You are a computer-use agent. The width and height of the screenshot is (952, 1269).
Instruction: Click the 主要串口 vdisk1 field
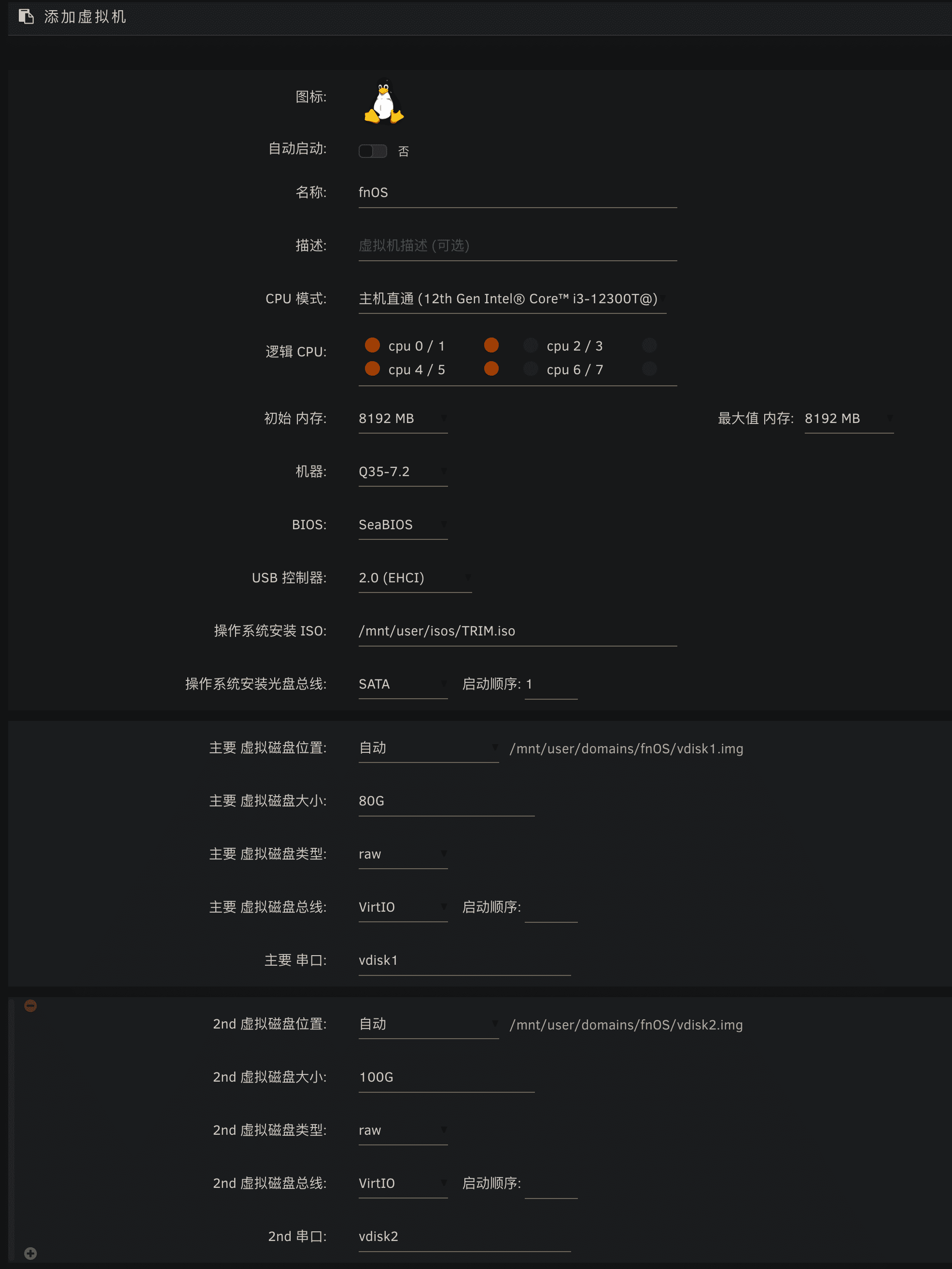[464, 961]
